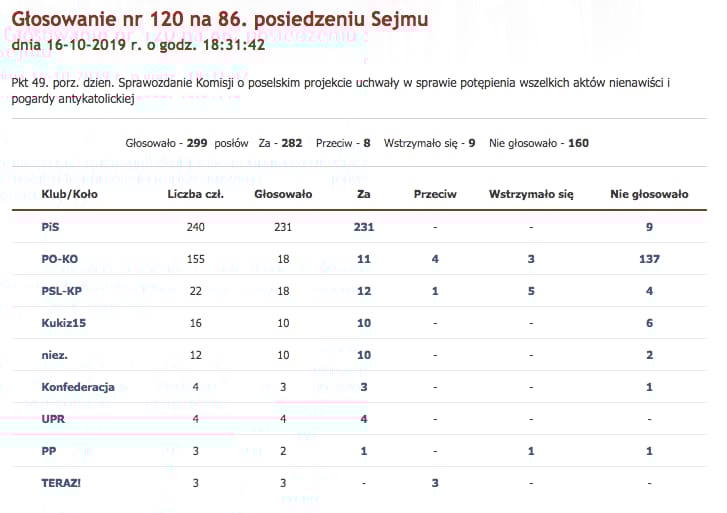Click PP Nie głosowało count 1
Image resolution: width=727 pixels, height=513 pixels.
tap(649, 451)
